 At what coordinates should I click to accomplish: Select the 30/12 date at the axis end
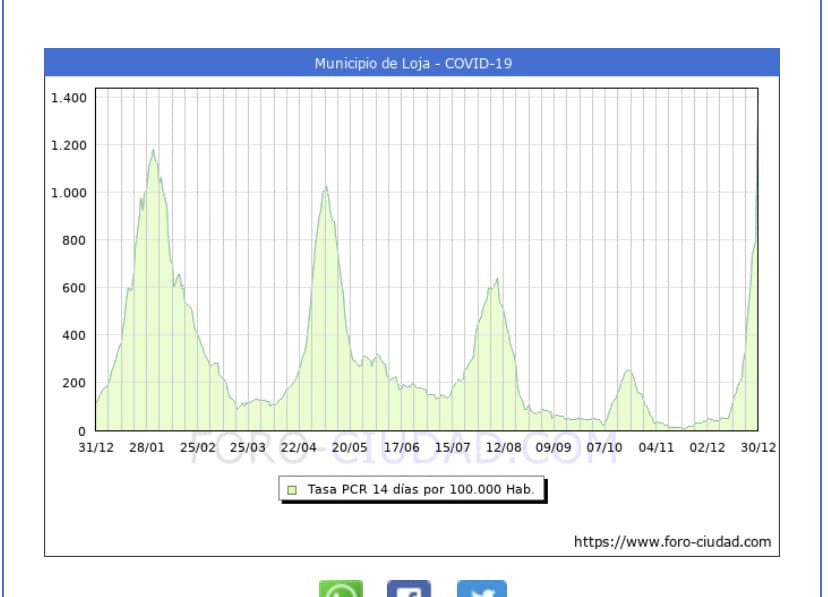[758, 447]
